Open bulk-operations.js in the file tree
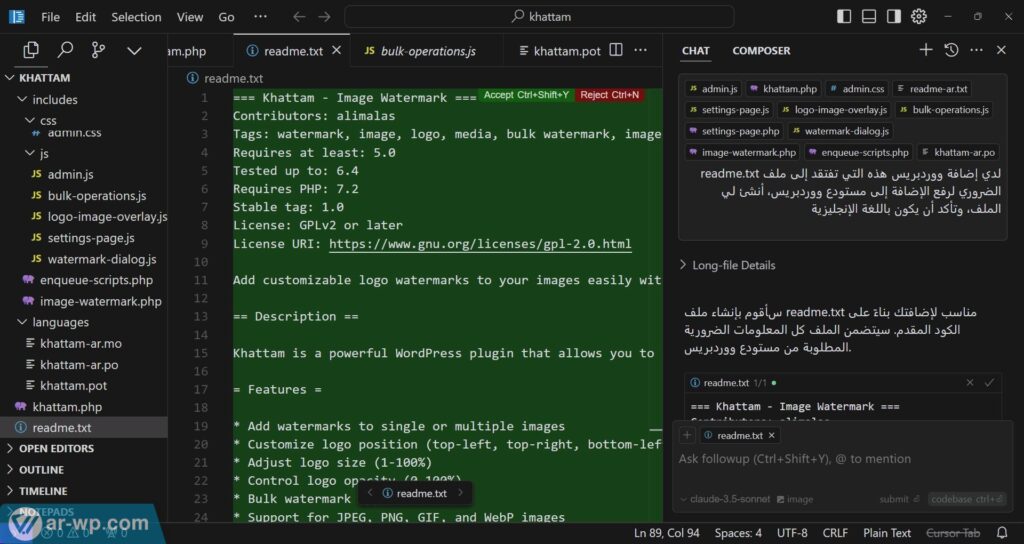 tap(97, 196)
